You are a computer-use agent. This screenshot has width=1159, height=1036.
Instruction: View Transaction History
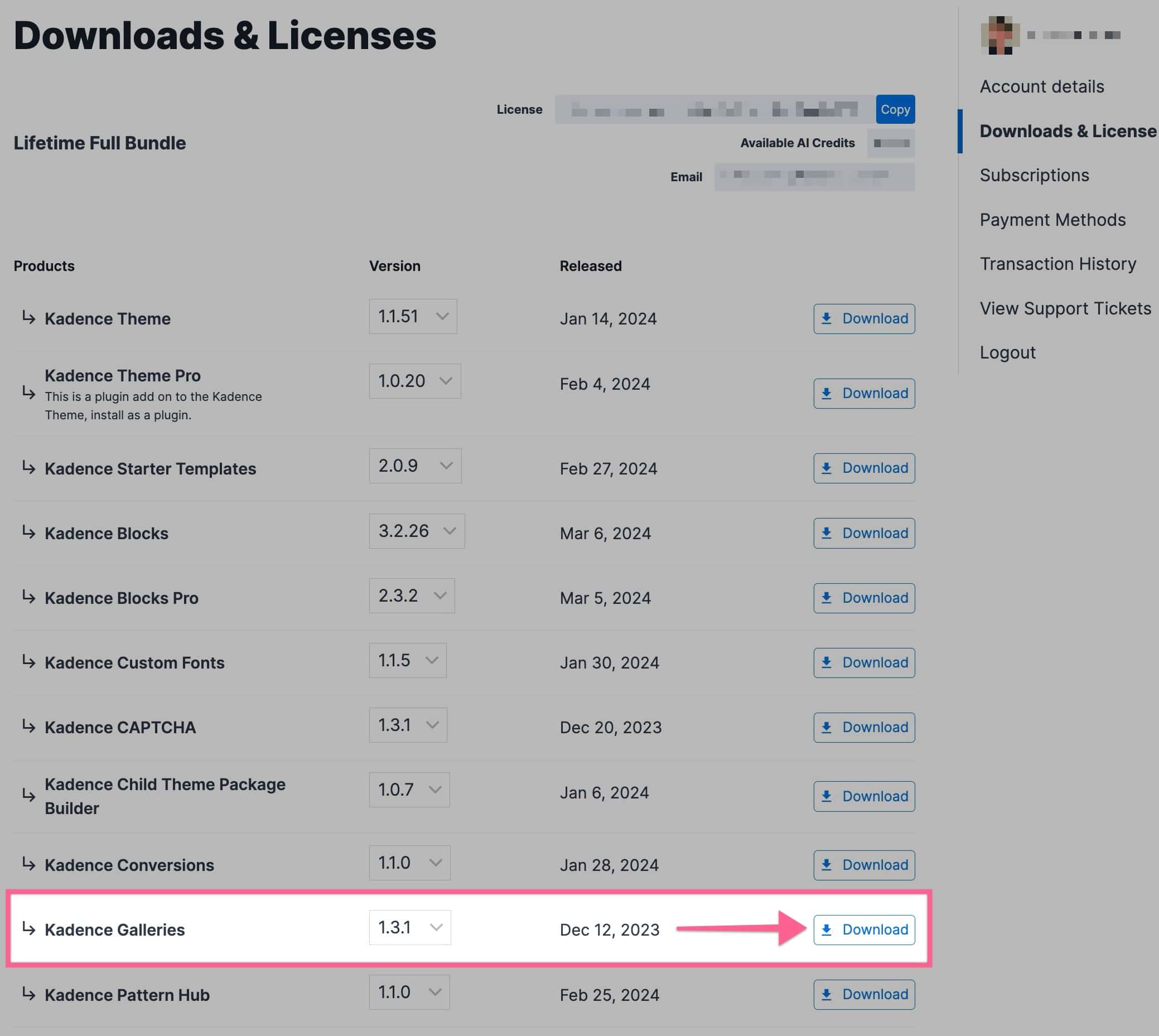(x=1057, y=264)
